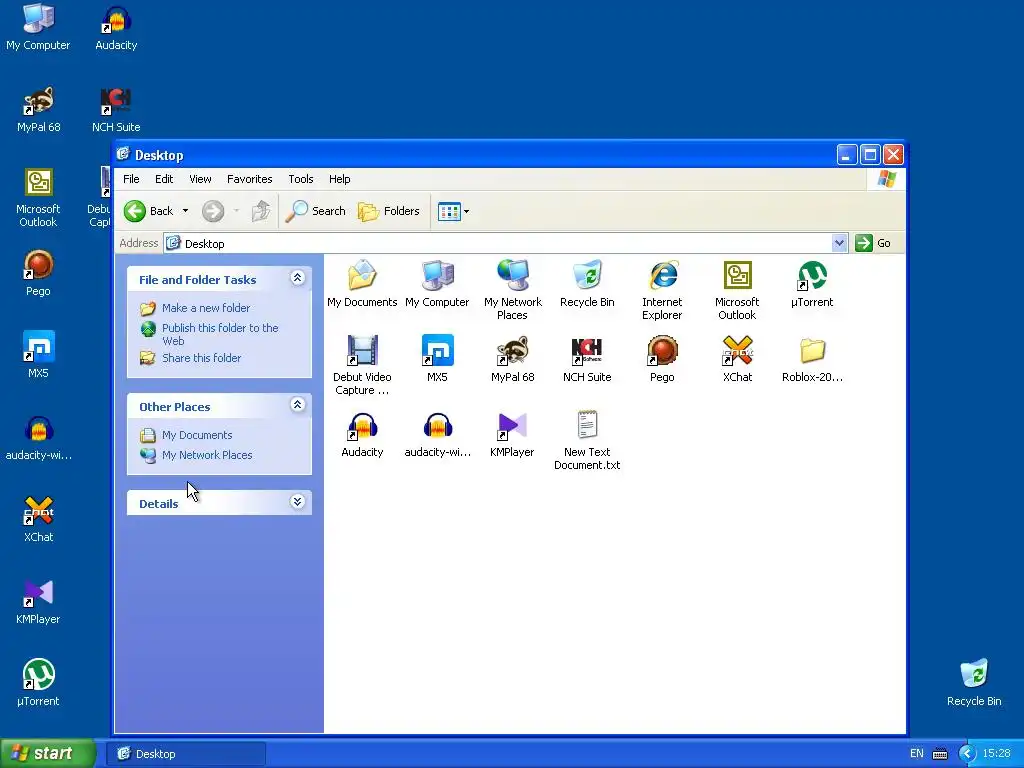Expand the Details panel

[297, 502]
